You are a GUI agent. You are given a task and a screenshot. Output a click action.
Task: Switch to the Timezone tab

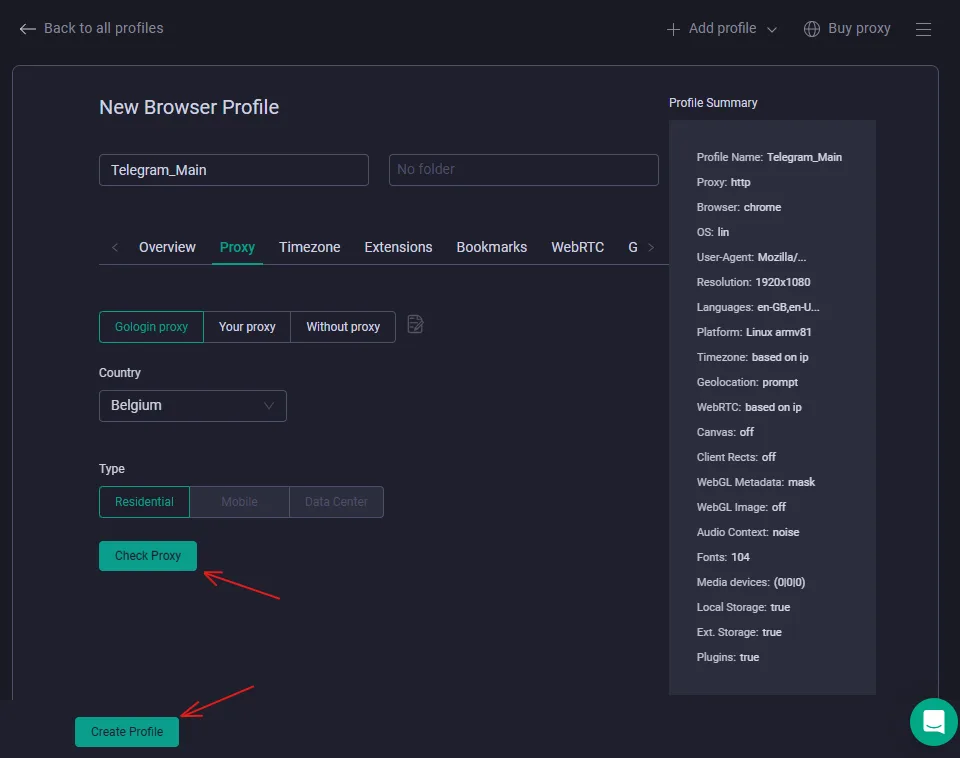point(310,247)
